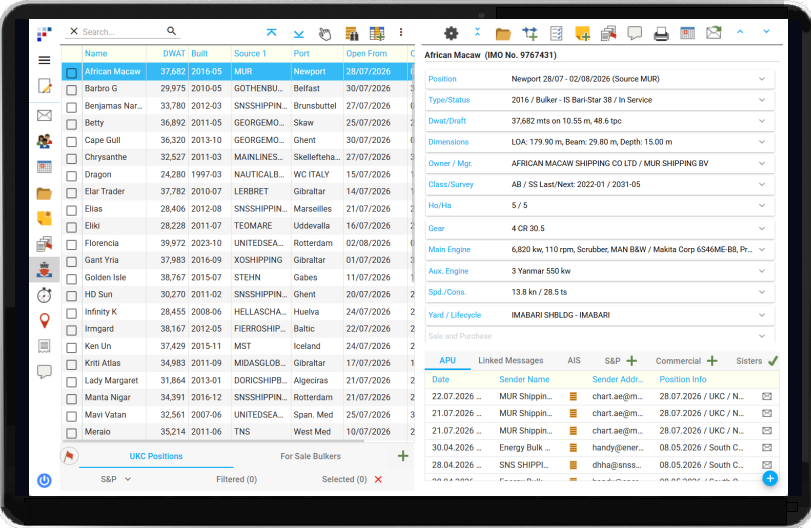Sort by the DWAT column header
The height and width of the screenshot is (528, 811).
pyautogui.click(x=174, y=53)
